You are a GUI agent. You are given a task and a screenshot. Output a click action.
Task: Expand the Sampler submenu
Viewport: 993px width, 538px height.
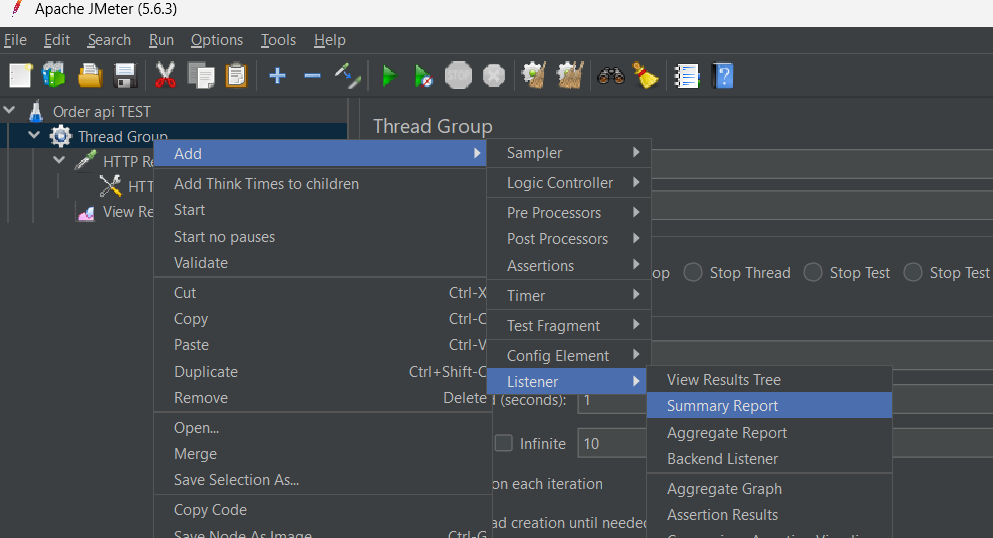(x=569, y=153)
